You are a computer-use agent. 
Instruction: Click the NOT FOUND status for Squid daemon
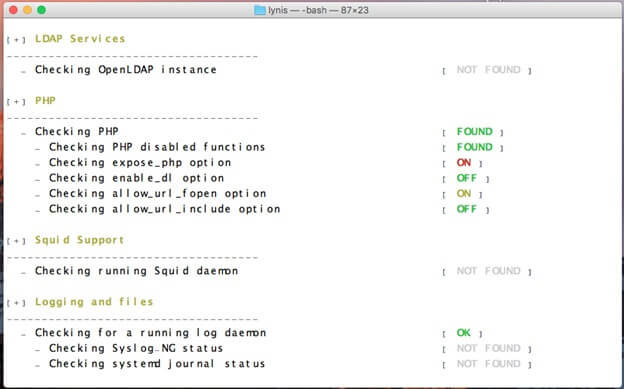click(x=488, y=272)
